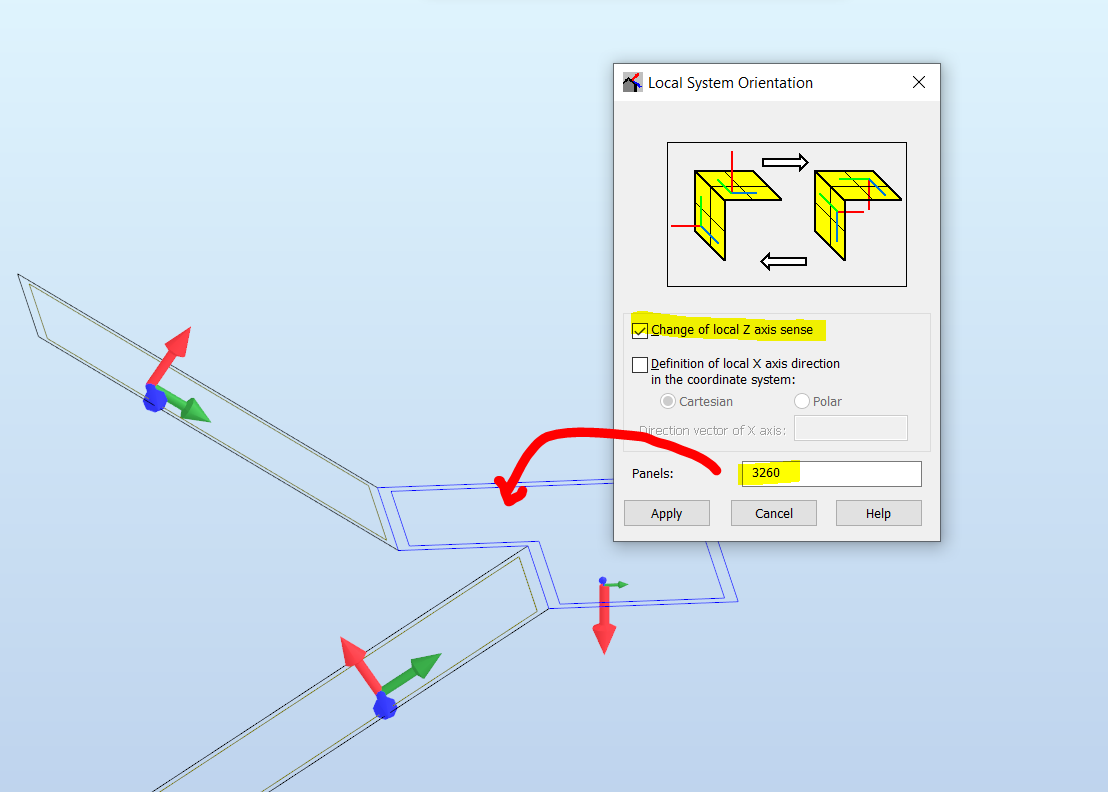1108x792 pixels.
Task: Click the blue origin sphere on lower panel
Action: [385, 707]
